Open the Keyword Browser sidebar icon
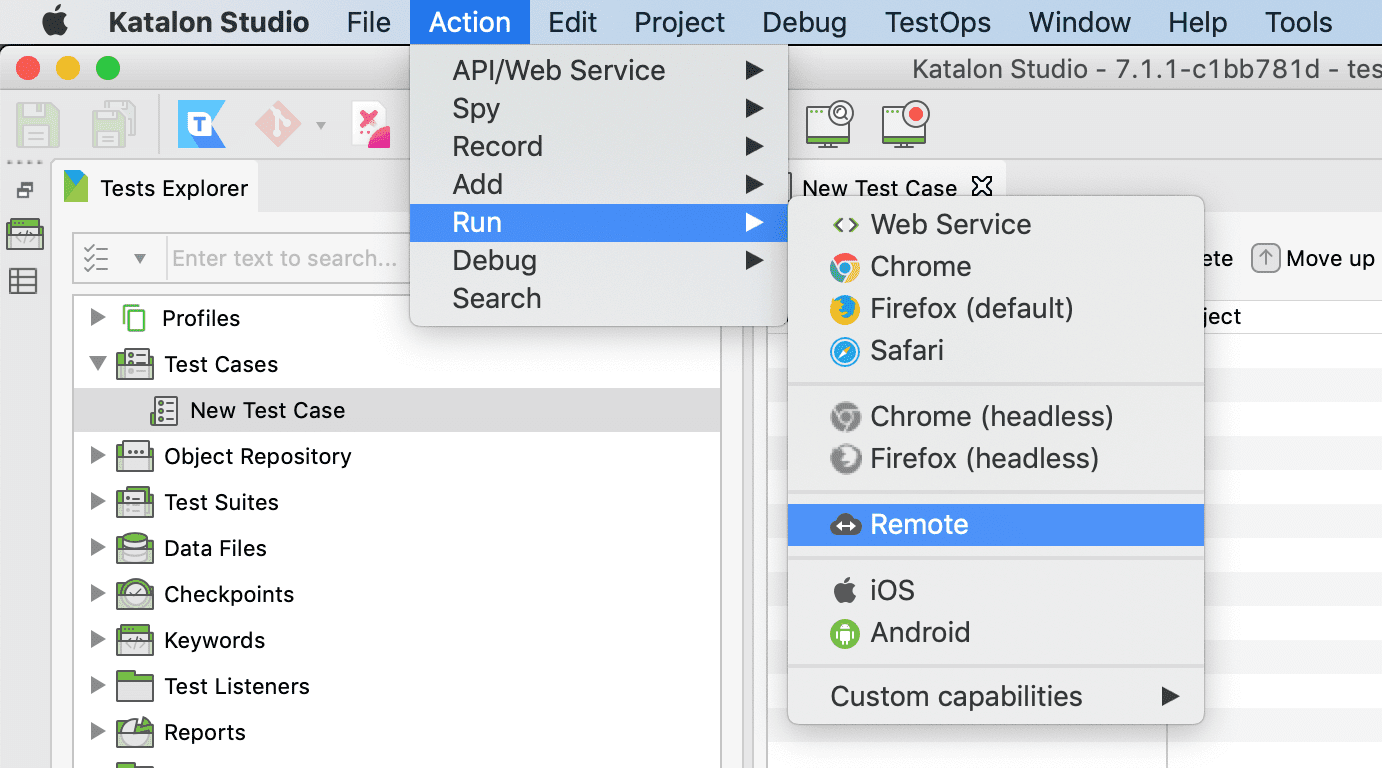The height and width of the screenshot is (768, 1382). 25,233
